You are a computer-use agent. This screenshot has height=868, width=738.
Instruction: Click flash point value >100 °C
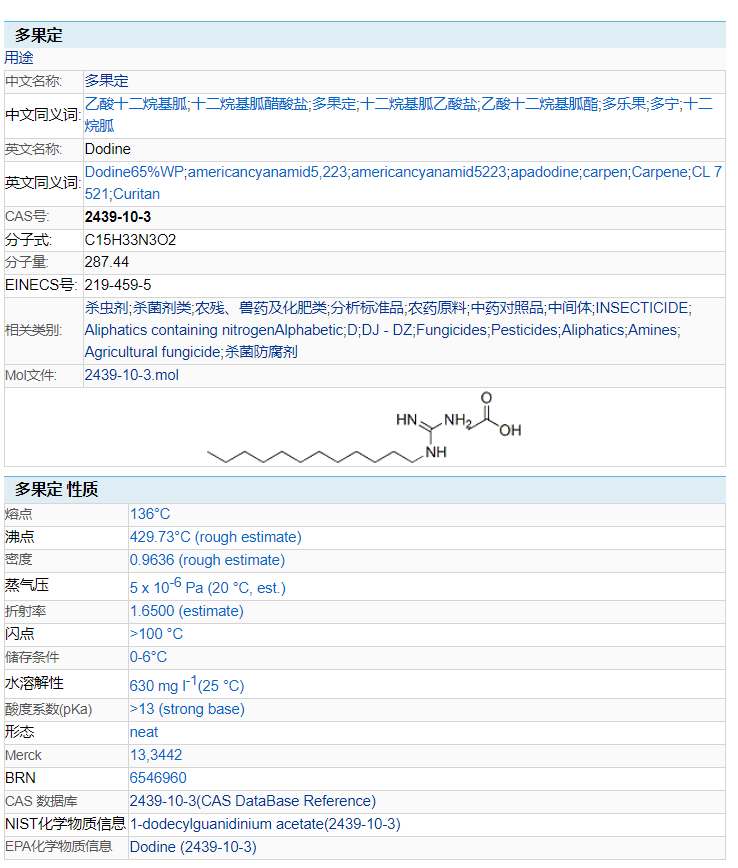click(156, 634)
